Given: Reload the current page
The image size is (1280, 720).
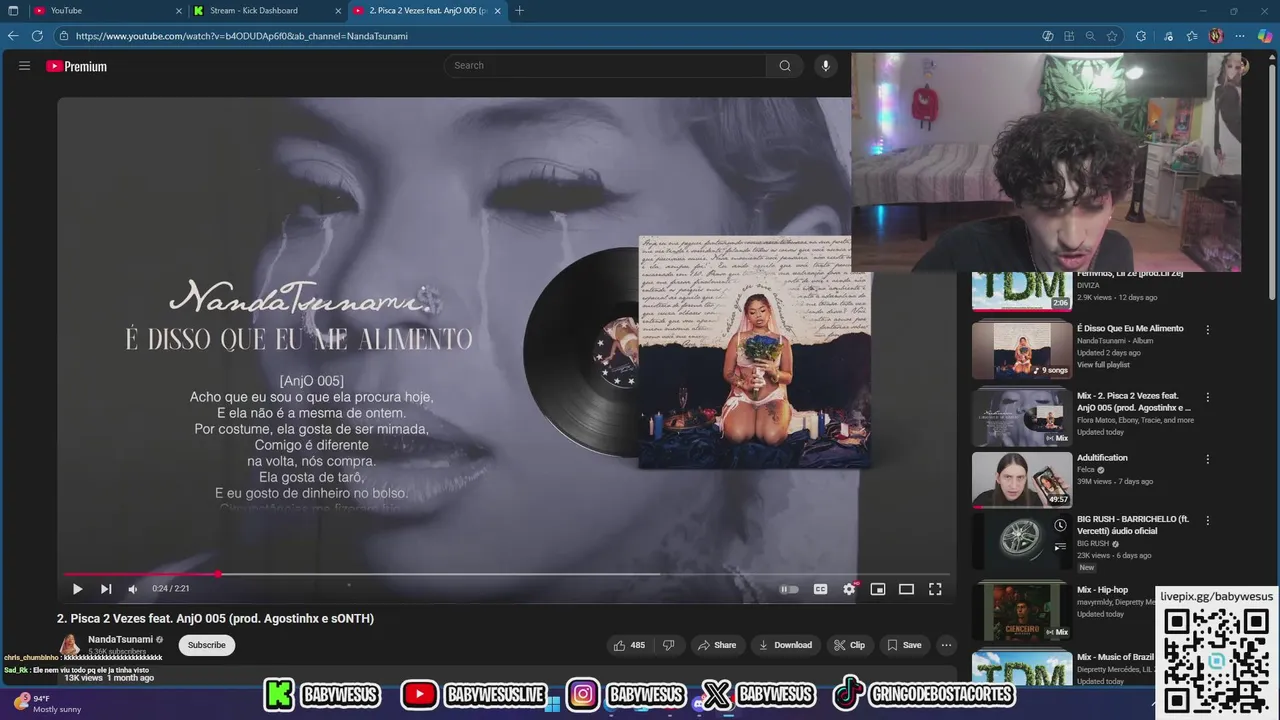Looking at the screenshot, I should 37,36.
